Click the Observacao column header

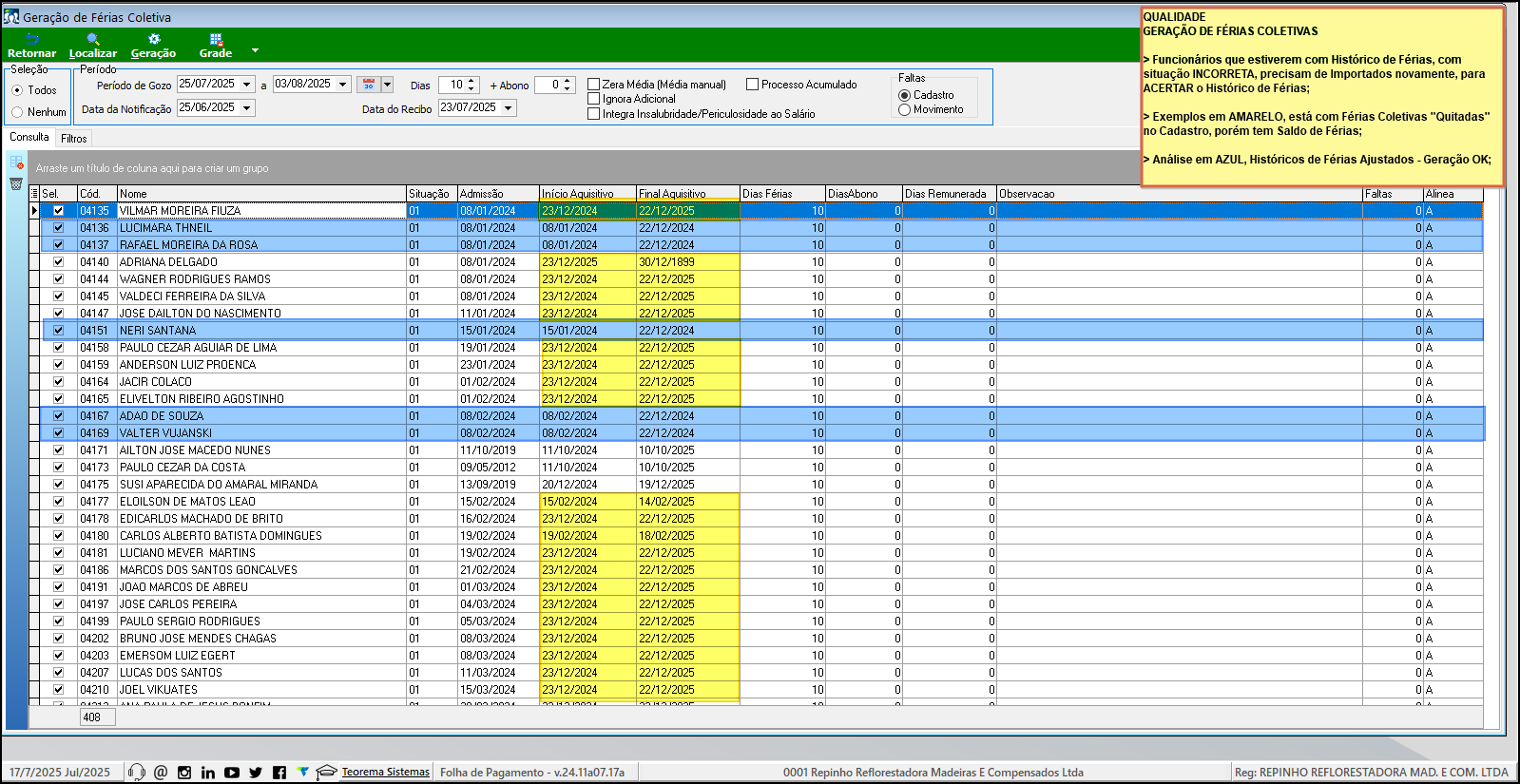(1180, 194)
